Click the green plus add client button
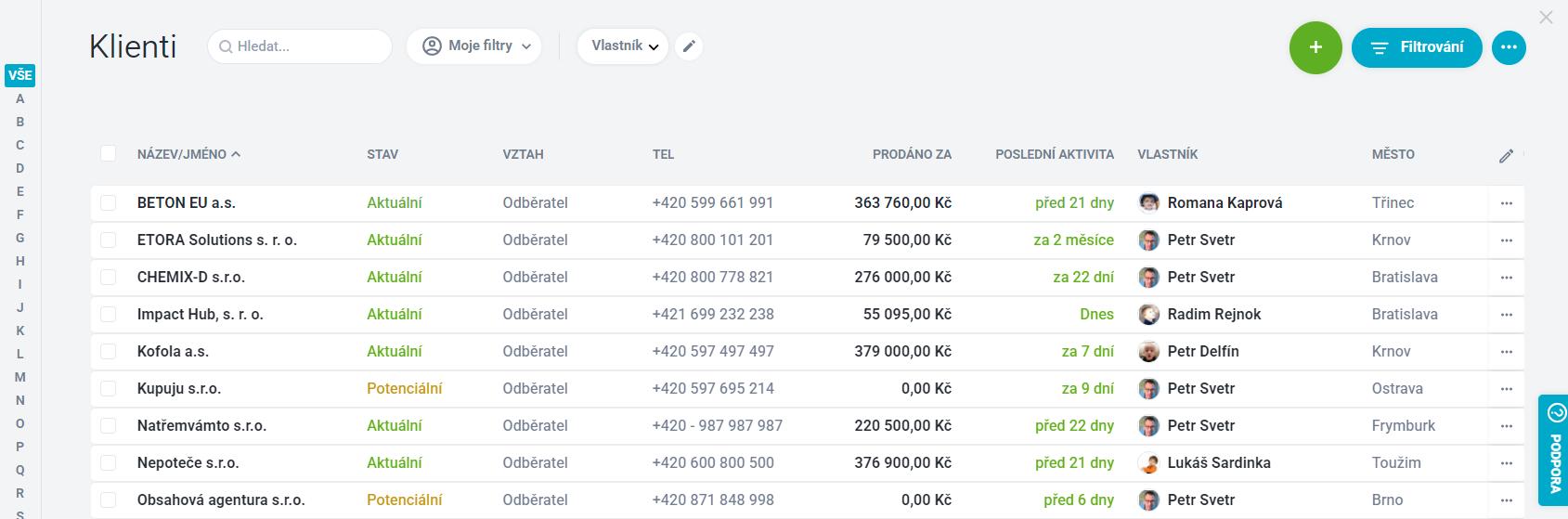Image resolution: width=1568 pixels, height=519 pixels. [1315, 47]
